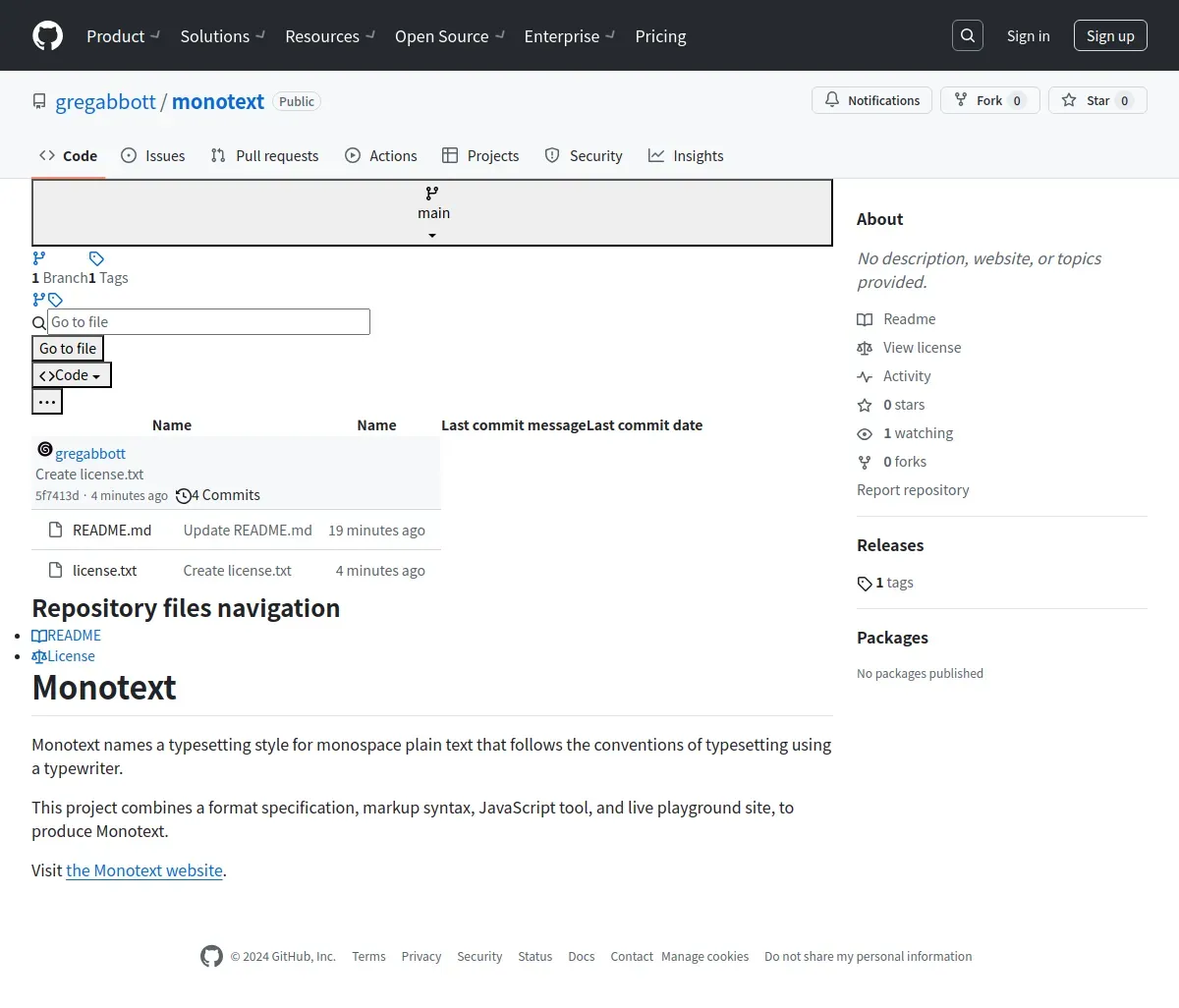Click the star icon in Star button
1179x1008 pixels.
(x=1069, y=100)
